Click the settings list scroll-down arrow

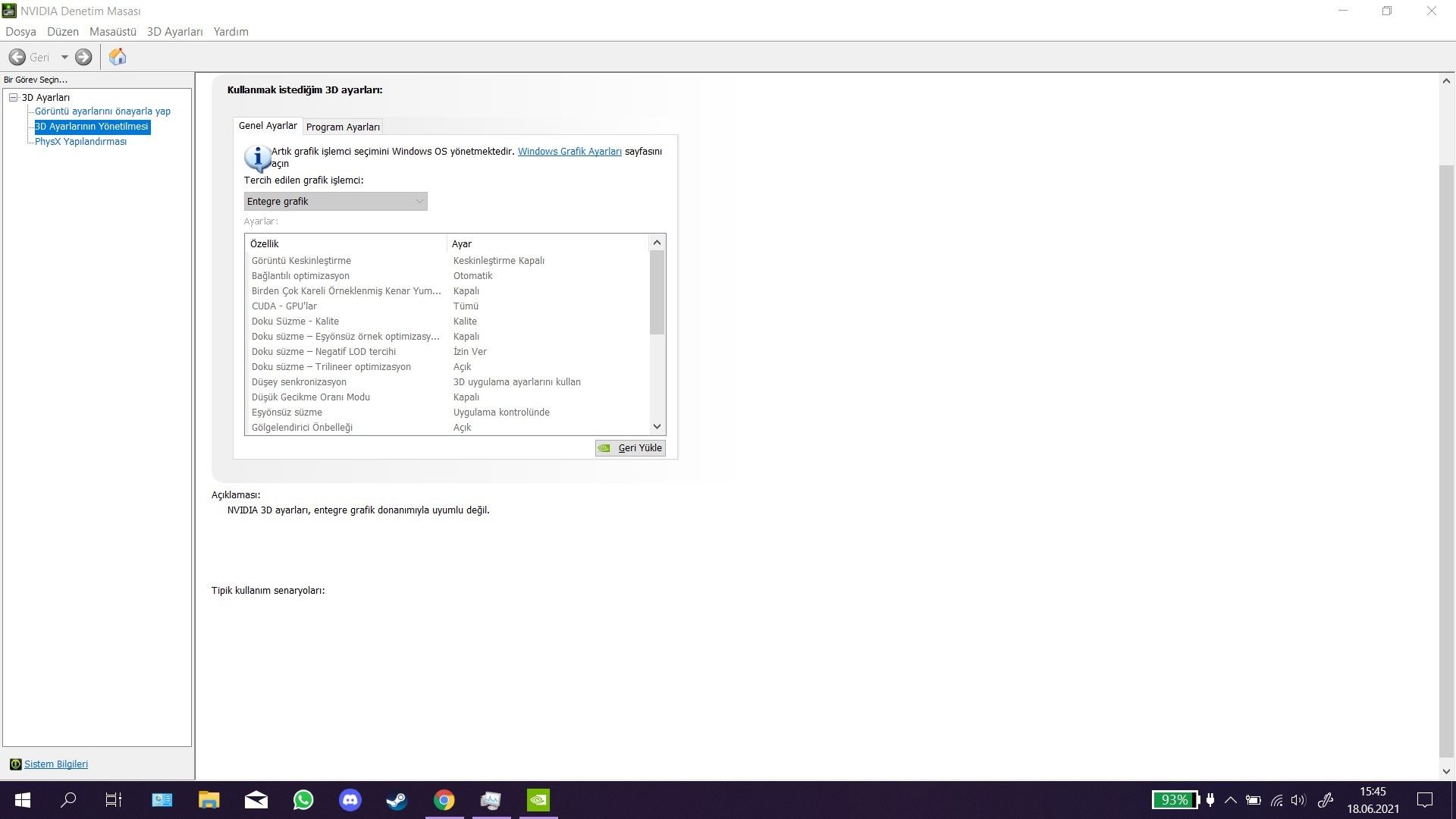(x=657, y=426)
